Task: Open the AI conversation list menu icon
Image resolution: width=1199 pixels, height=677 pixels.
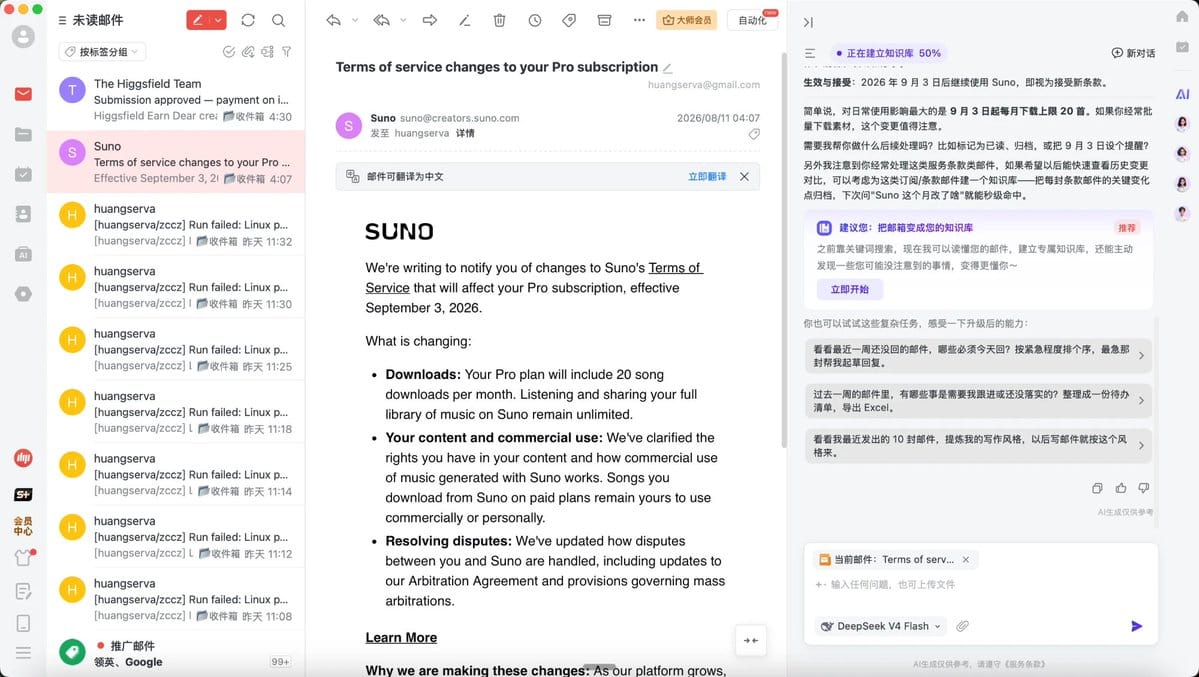Action: click(810, 54)
